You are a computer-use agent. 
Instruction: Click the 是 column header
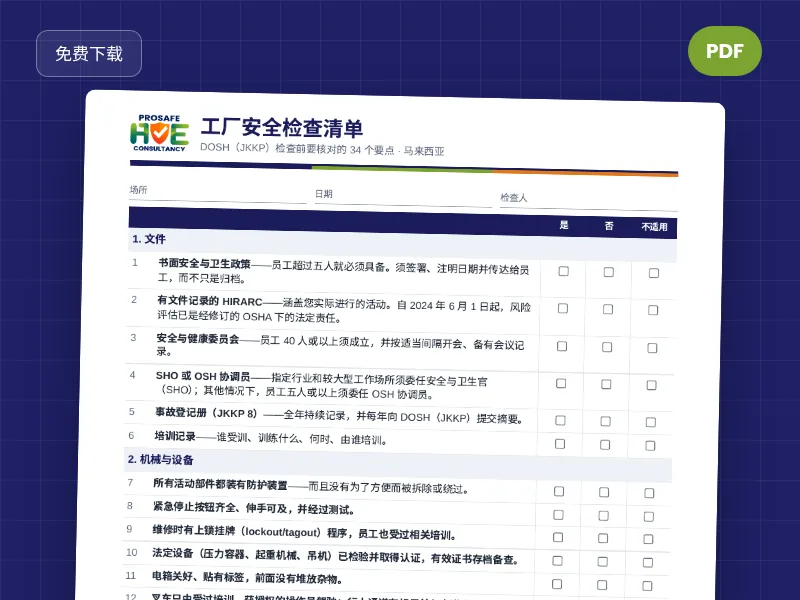pyautogui.click(x=564, y=225)
